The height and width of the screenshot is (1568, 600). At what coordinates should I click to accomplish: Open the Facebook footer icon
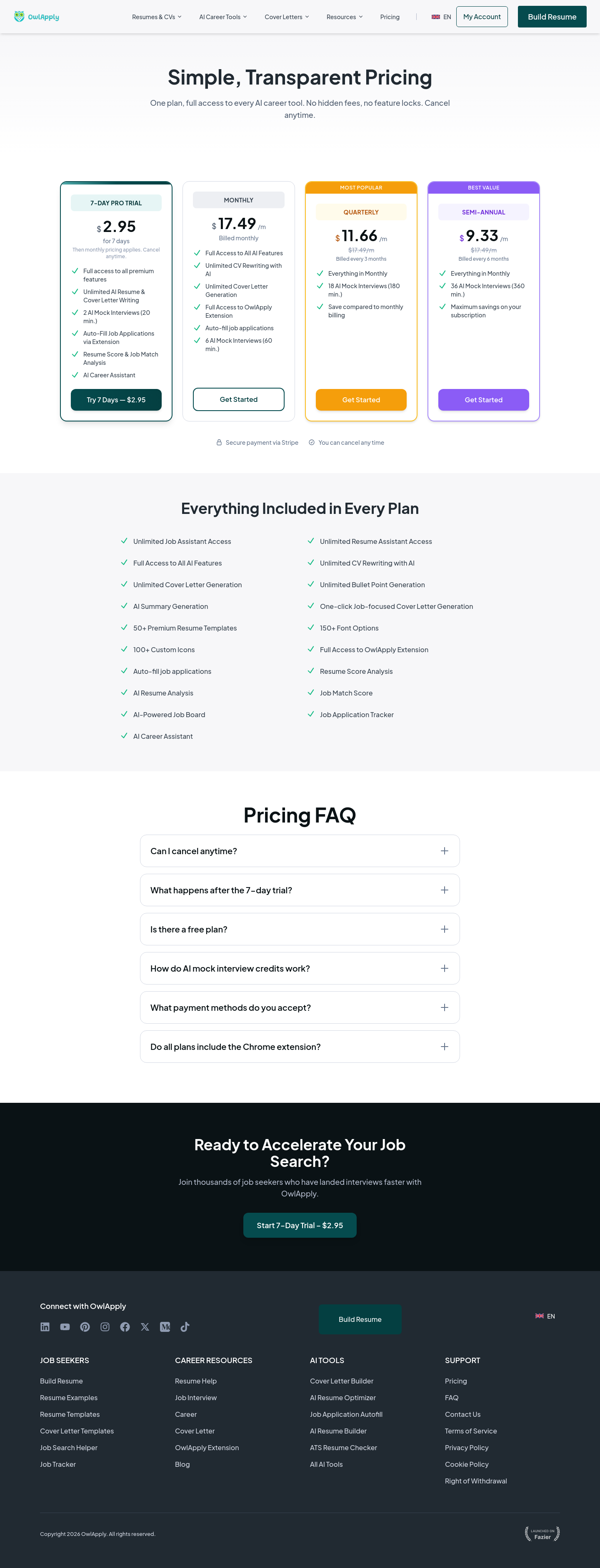(125, 1327)
